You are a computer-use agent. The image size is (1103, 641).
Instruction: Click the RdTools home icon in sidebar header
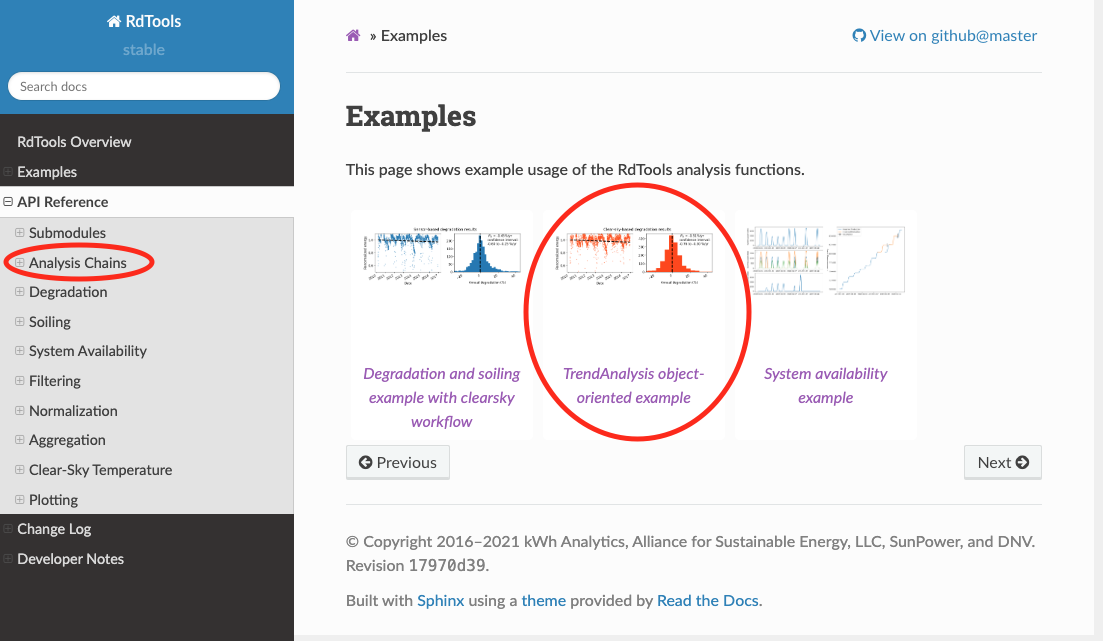pos(114,21)
